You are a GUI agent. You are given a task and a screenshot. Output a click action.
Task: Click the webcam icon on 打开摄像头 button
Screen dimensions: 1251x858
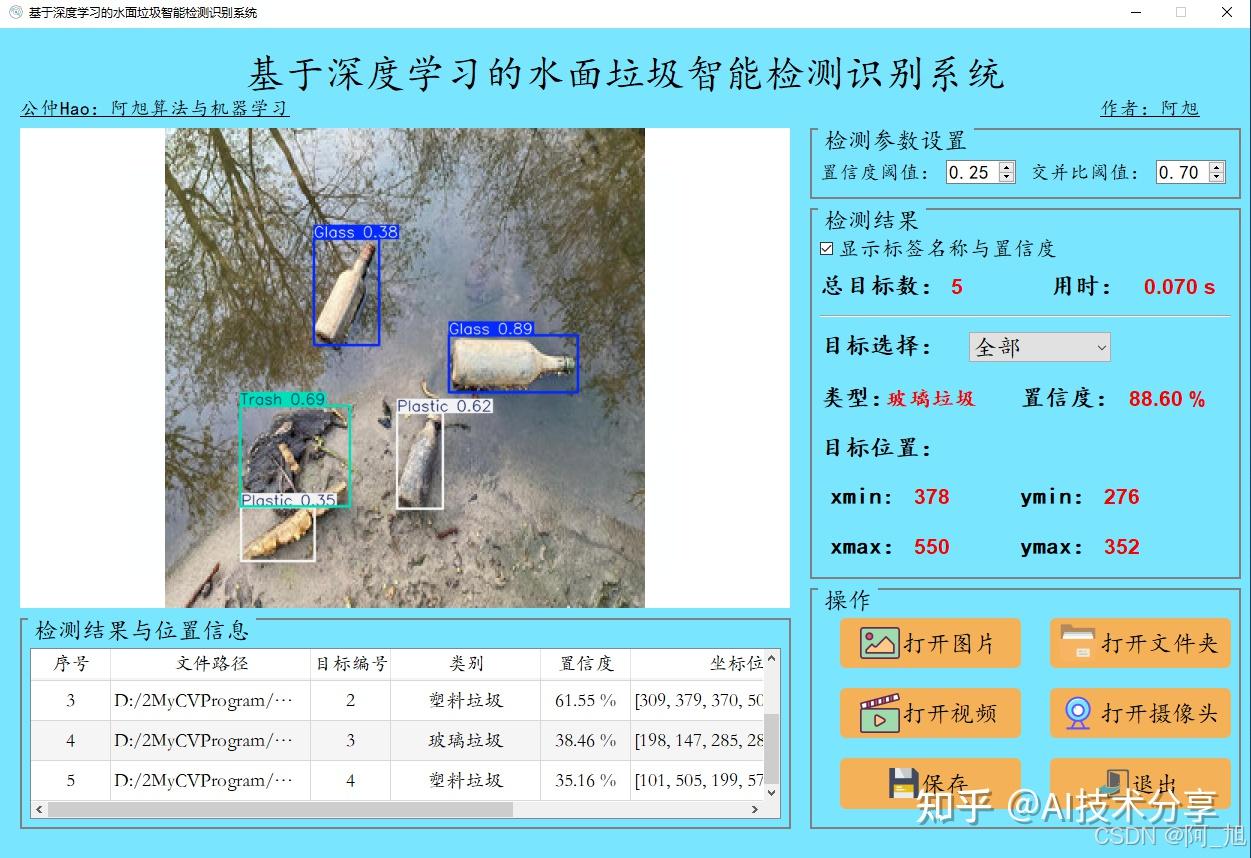1078,712
